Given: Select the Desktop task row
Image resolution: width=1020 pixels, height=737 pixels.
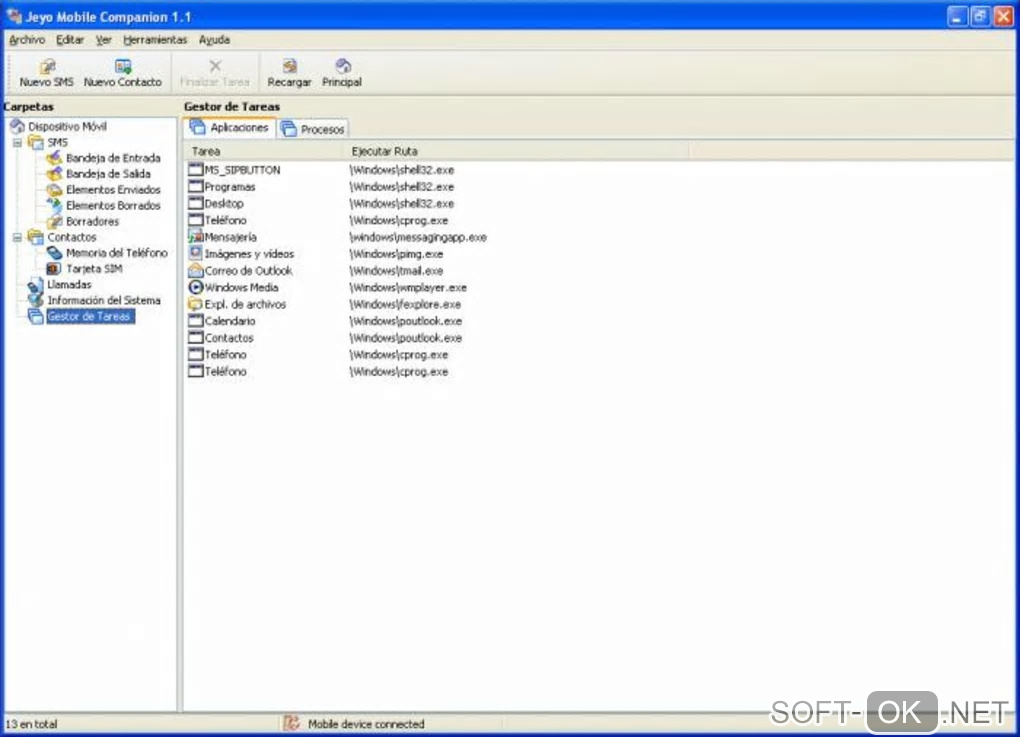Looking at the screenshot, I should pyautogui.click(x=224, y=204).
